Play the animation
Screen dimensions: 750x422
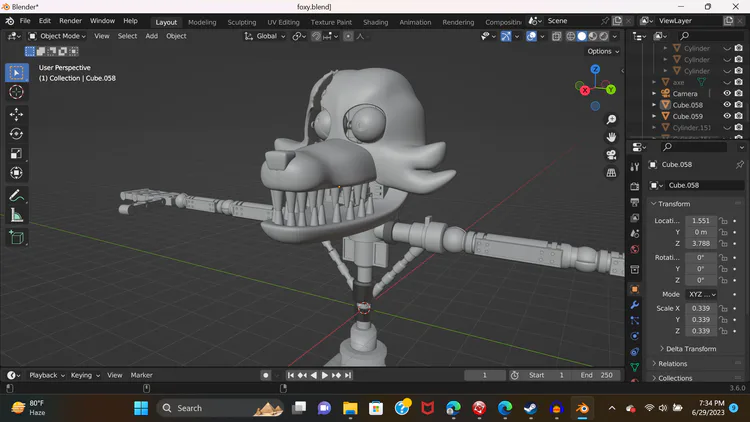click(x=325, y=376)
